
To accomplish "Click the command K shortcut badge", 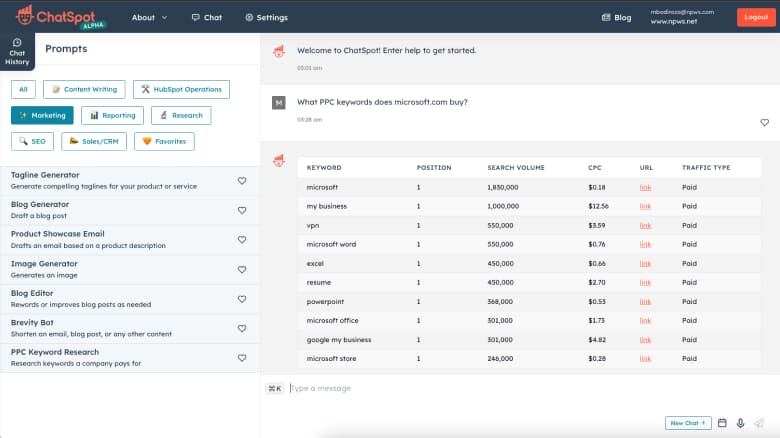I will click(x=275, y=388).
